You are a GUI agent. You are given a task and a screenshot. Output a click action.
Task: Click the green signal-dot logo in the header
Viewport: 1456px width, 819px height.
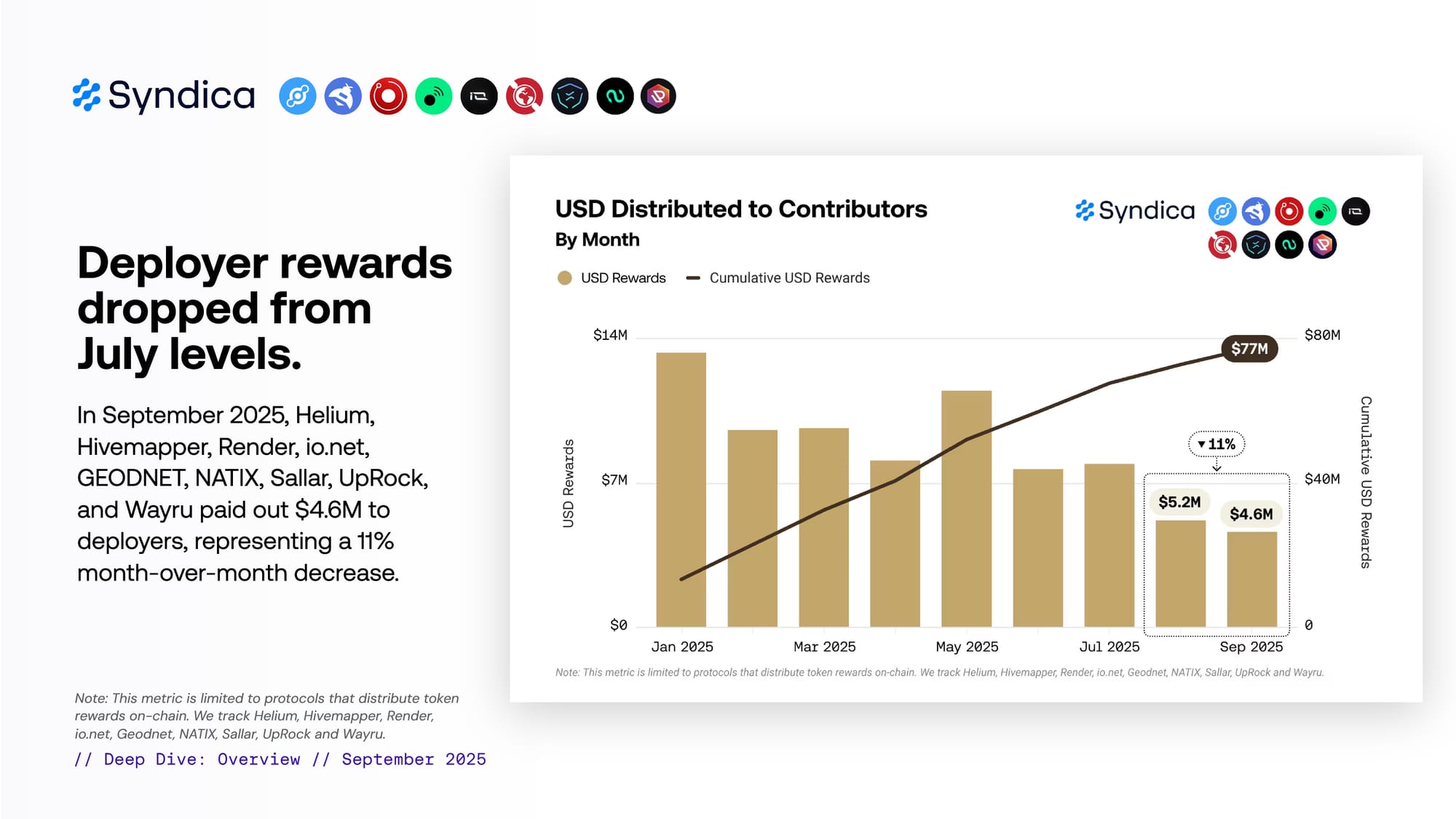[434, 96]
